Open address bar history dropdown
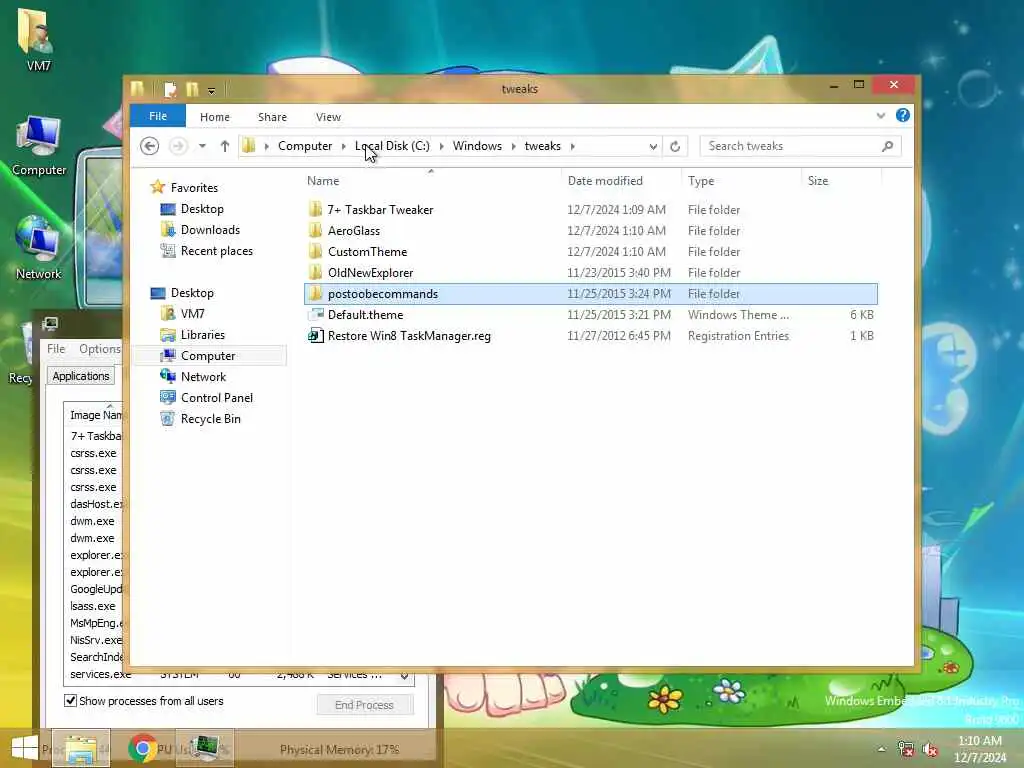Viewport: 1024px width, 768px height. point(652,146)
